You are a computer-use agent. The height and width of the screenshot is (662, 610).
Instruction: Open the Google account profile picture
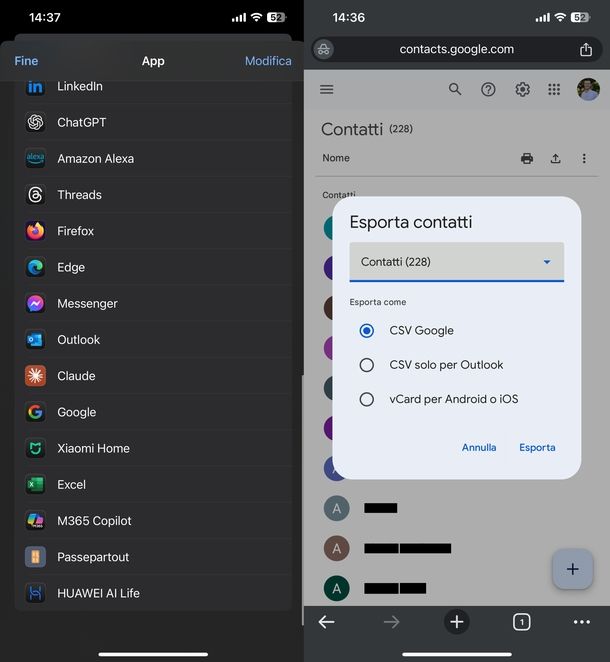(588, 90)
